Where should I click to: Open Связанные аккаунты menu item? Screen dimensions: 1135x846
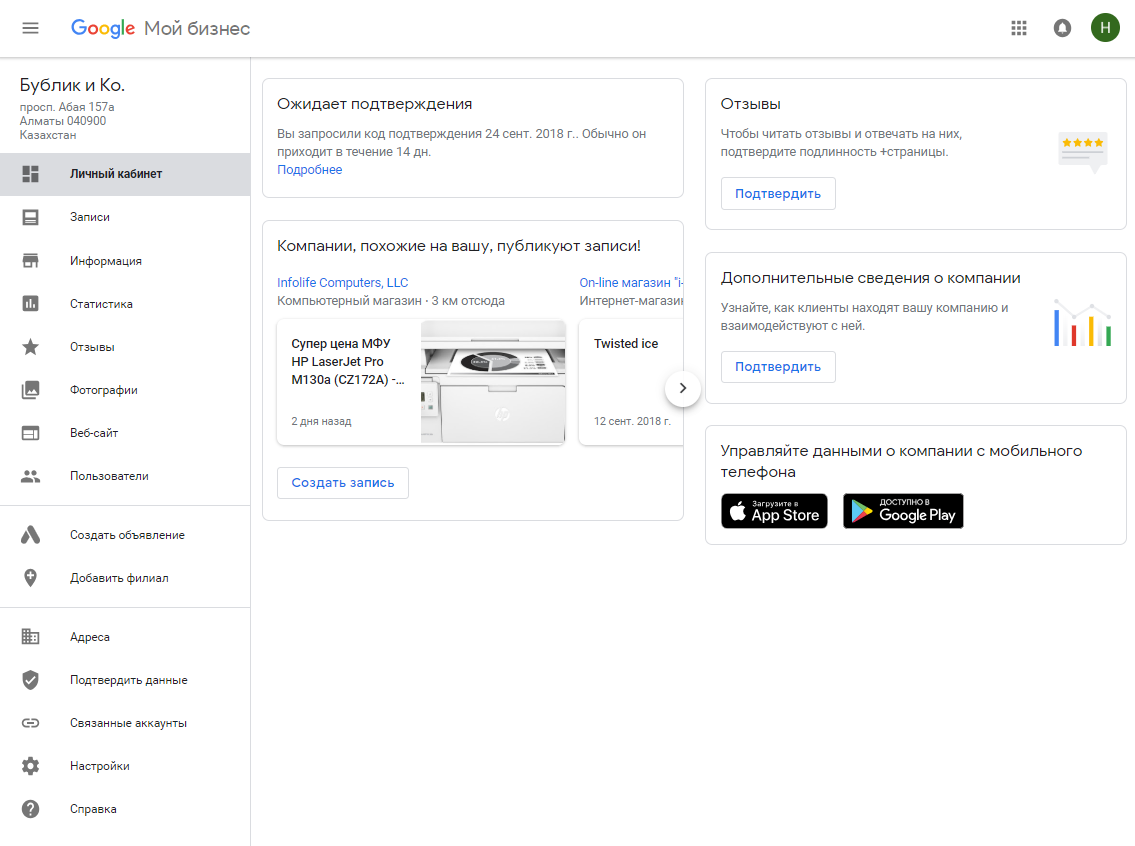pyautogui.click(x=128, y=723)
